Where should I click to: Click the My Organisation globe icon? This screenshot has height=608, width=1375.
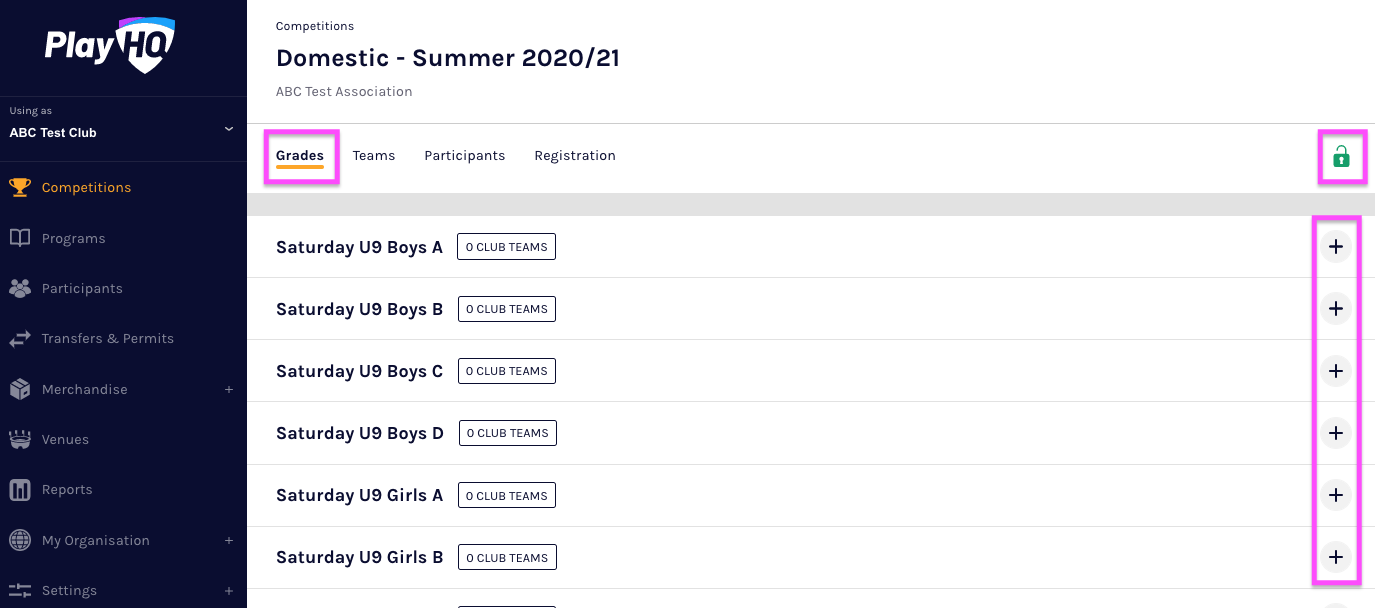point(20,540)
